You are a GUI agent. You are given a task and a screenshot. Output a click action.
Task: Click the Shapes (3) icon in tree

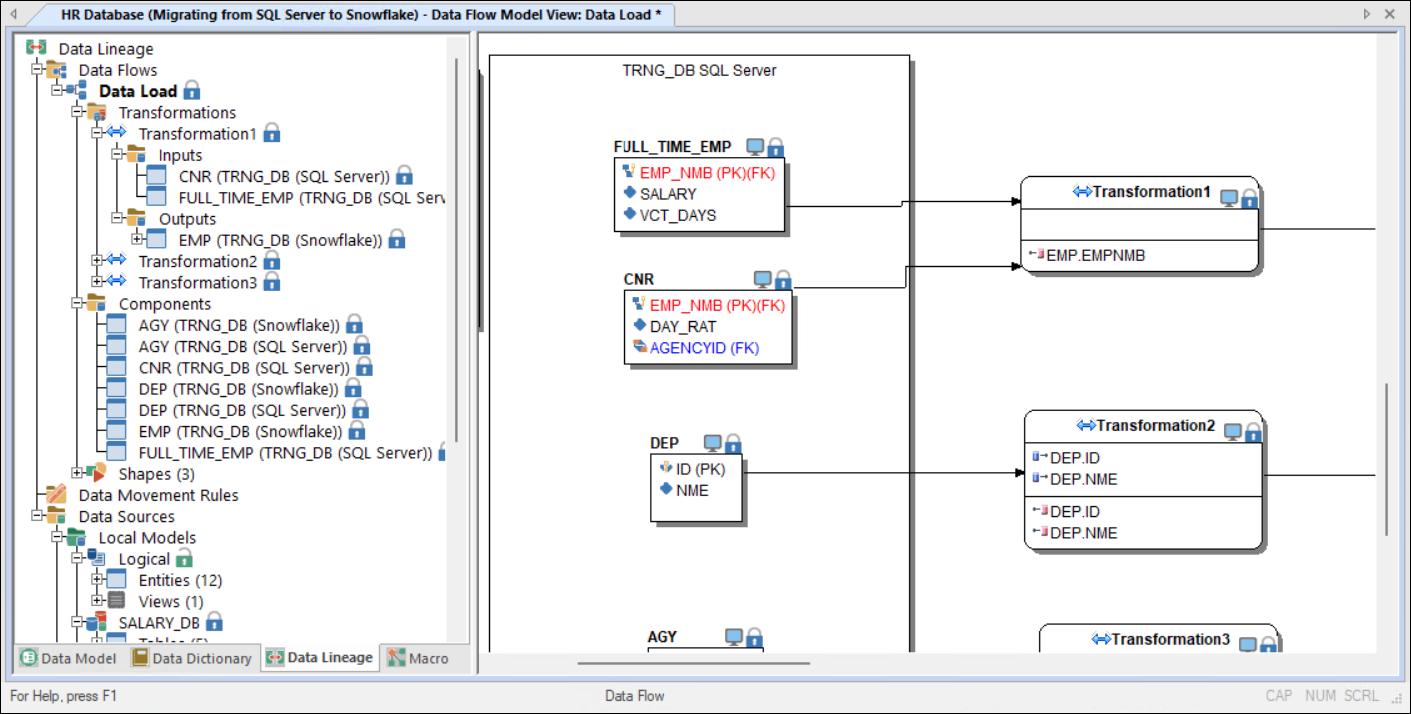(96, 473)
